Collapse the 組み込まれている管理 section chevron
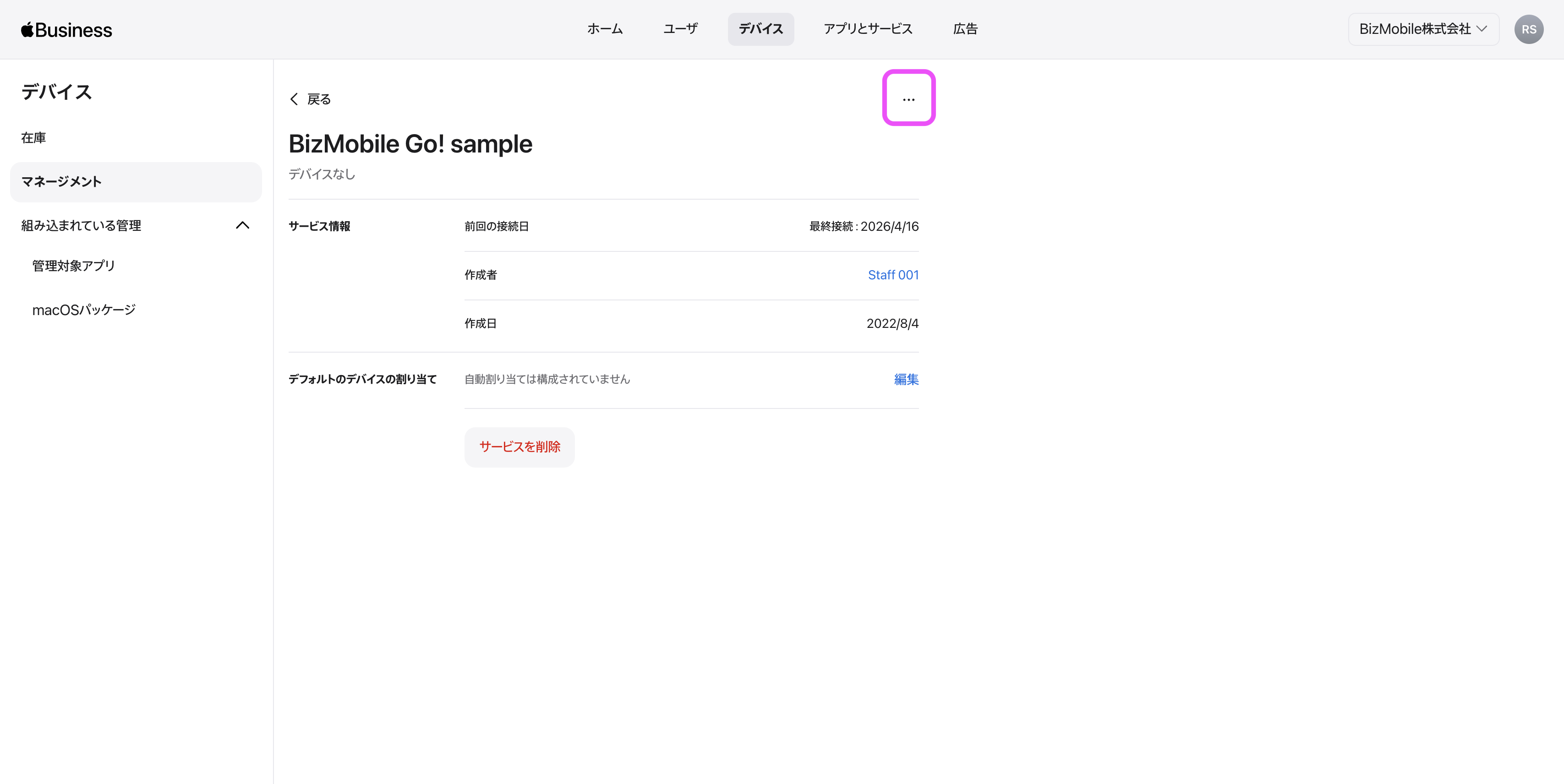This screenshot has width=1564, height=784. point(242,225)
